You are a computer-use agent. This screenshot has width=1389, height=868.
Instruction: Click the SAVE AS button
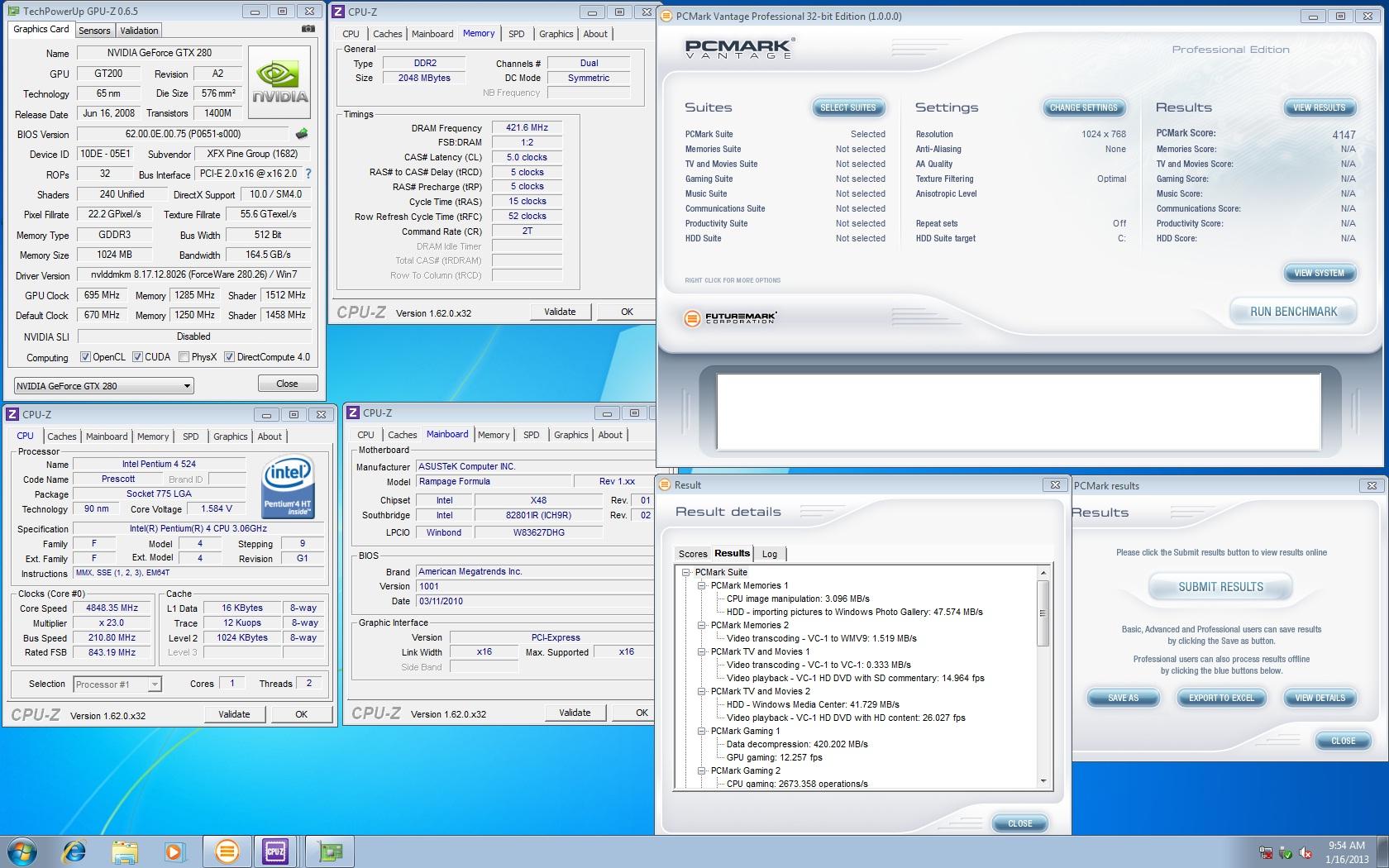tap(1123, 698)
